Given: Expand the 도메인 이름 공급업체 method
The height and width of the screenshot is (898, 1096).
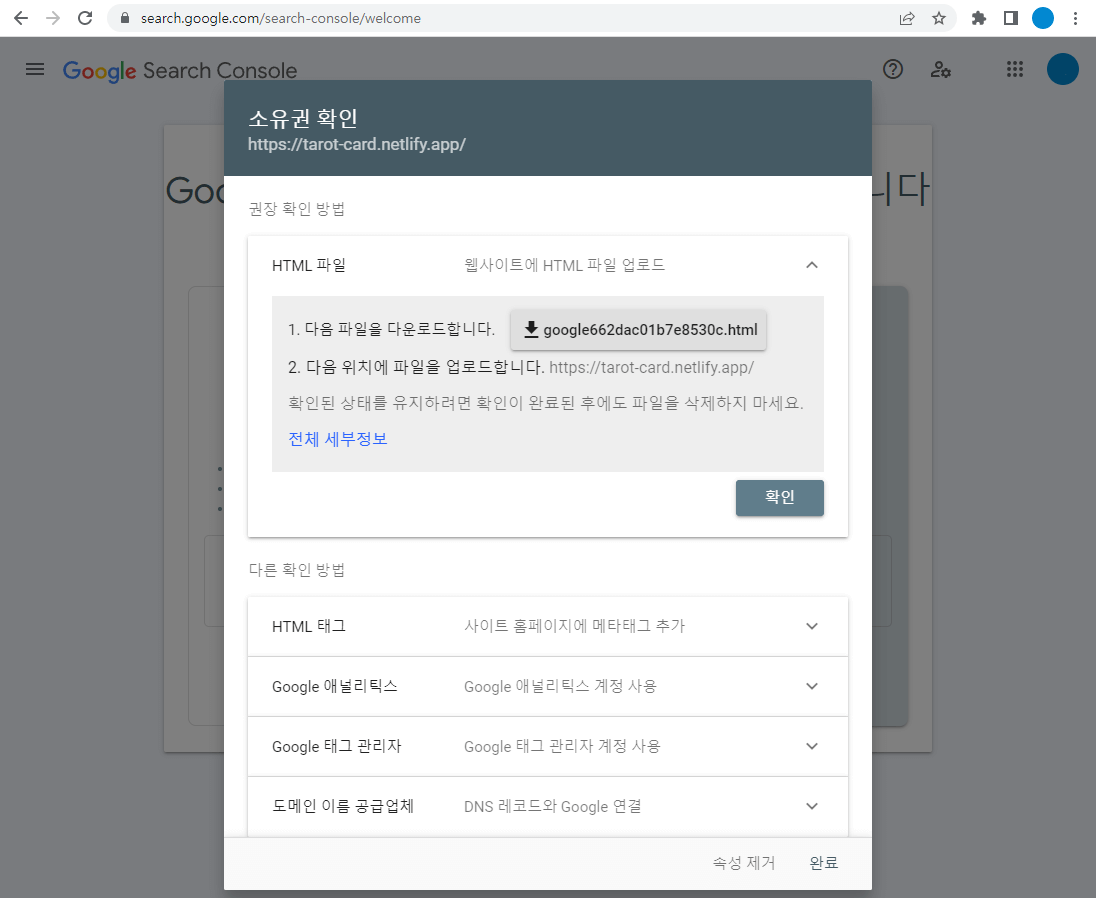Looking at the screenshot, I should (812, 806).
